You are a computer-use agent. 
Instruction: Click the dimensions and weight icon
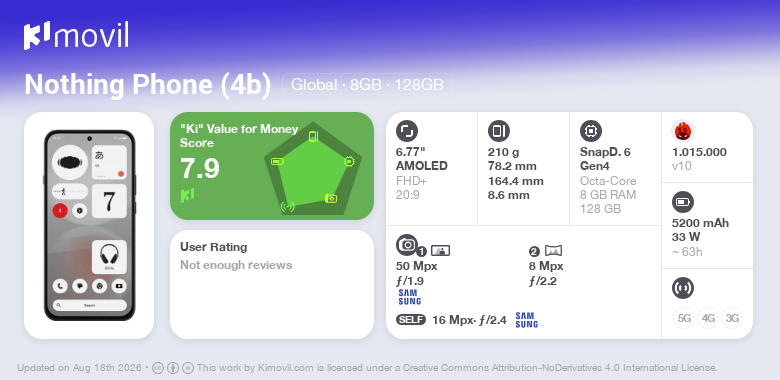pyautogui.click(x=499, y=131)
